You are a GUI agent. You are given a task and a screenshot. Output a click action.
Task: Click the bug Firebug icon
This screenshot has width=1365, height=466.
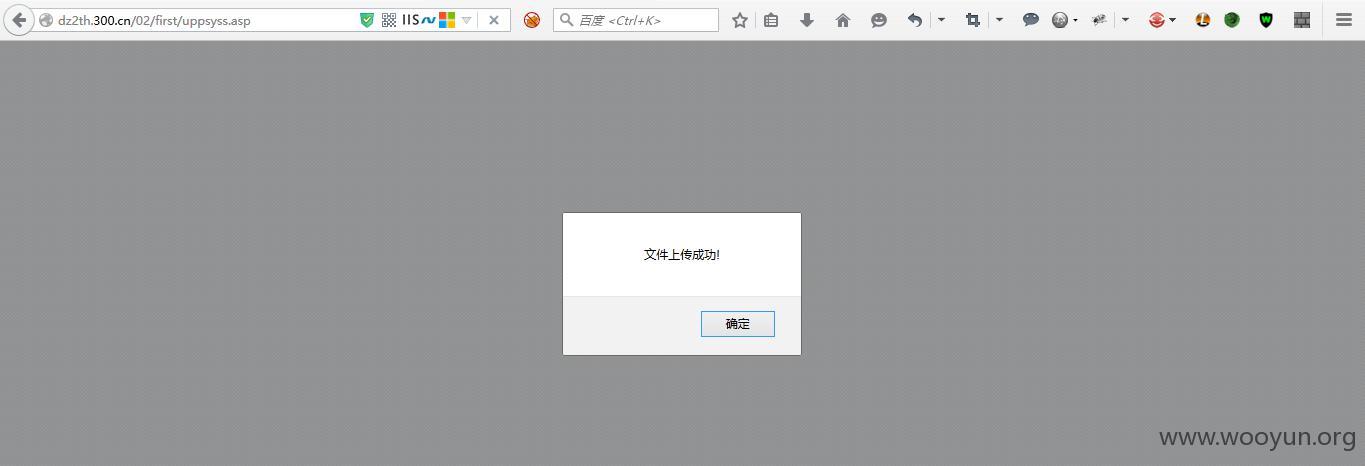tap(1100, 20)
